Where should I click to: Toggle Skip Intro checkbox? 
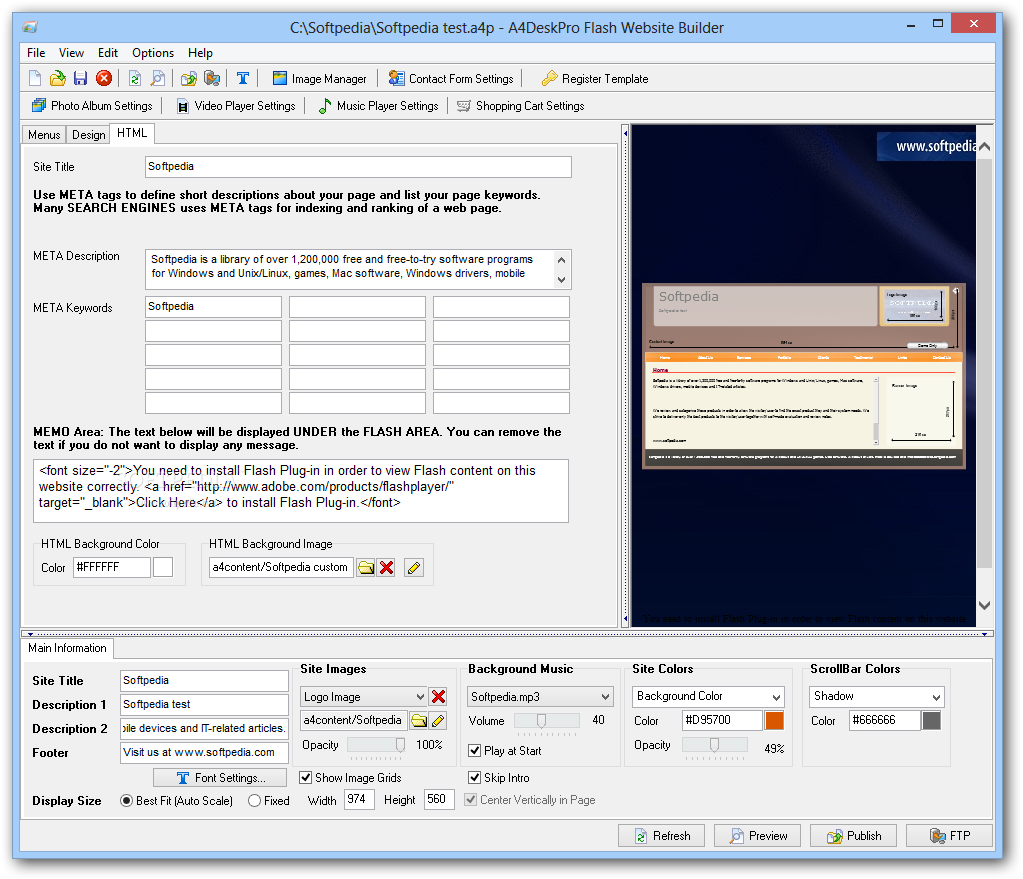pyautogui.click(x=475, y=778)
